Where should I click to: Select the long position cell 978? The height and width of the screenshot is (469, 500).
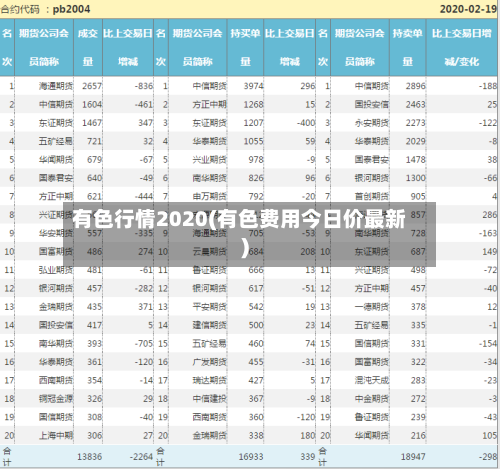(256, 160)
